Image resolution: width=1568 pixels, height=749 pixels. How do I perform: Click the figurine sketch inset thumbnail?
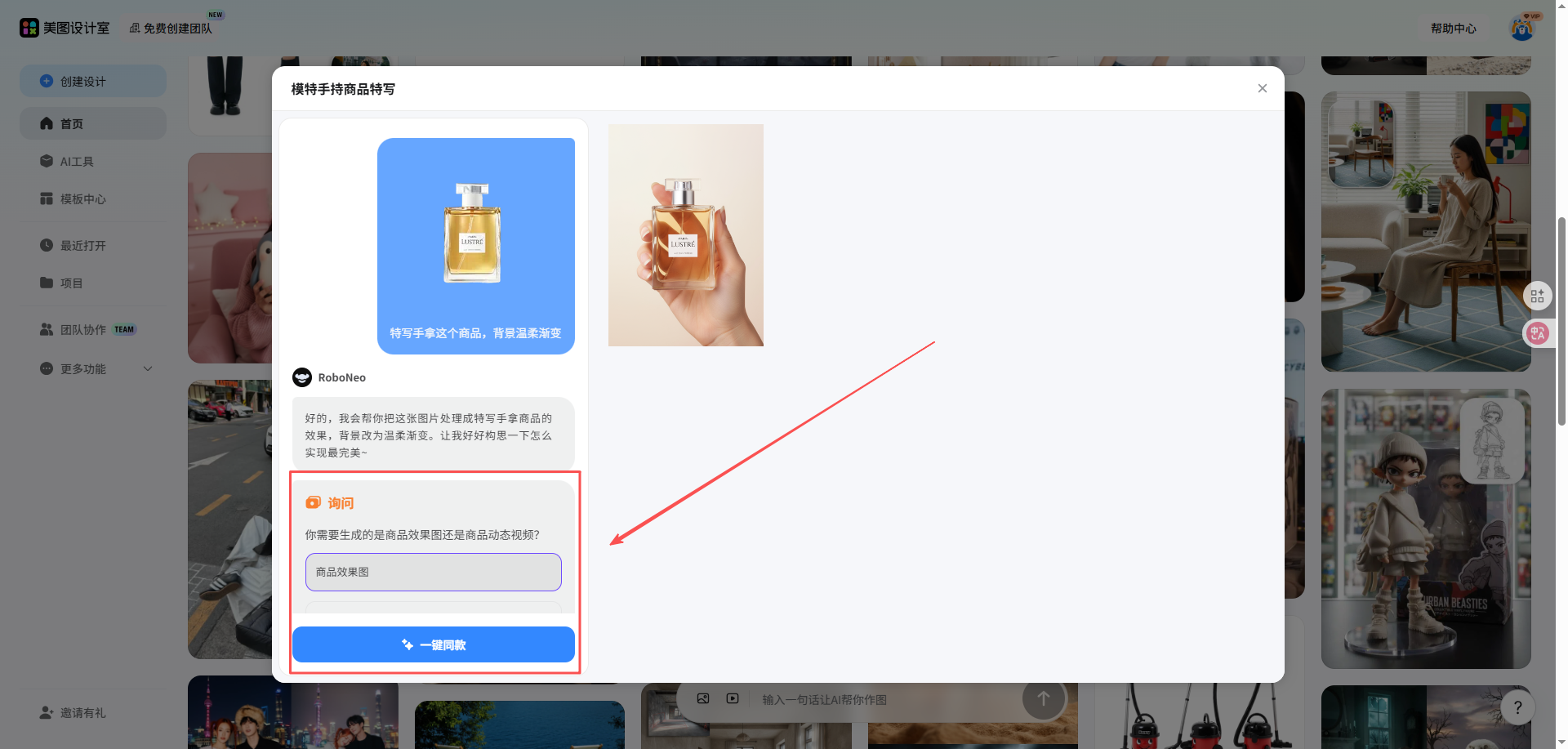1492,441
